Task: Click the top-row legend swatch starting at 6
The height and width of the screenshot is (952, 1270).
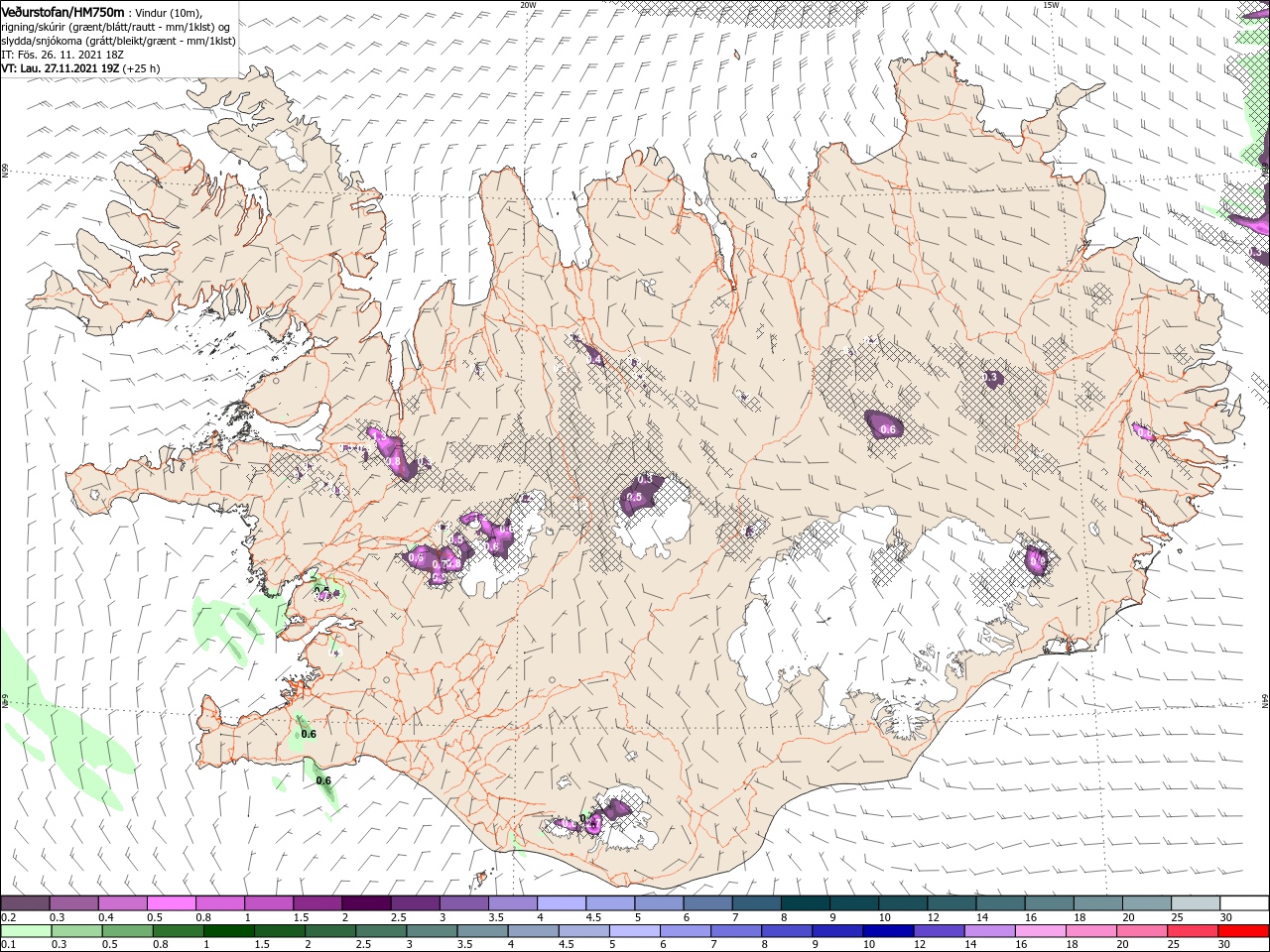Action: click(707, 903)
